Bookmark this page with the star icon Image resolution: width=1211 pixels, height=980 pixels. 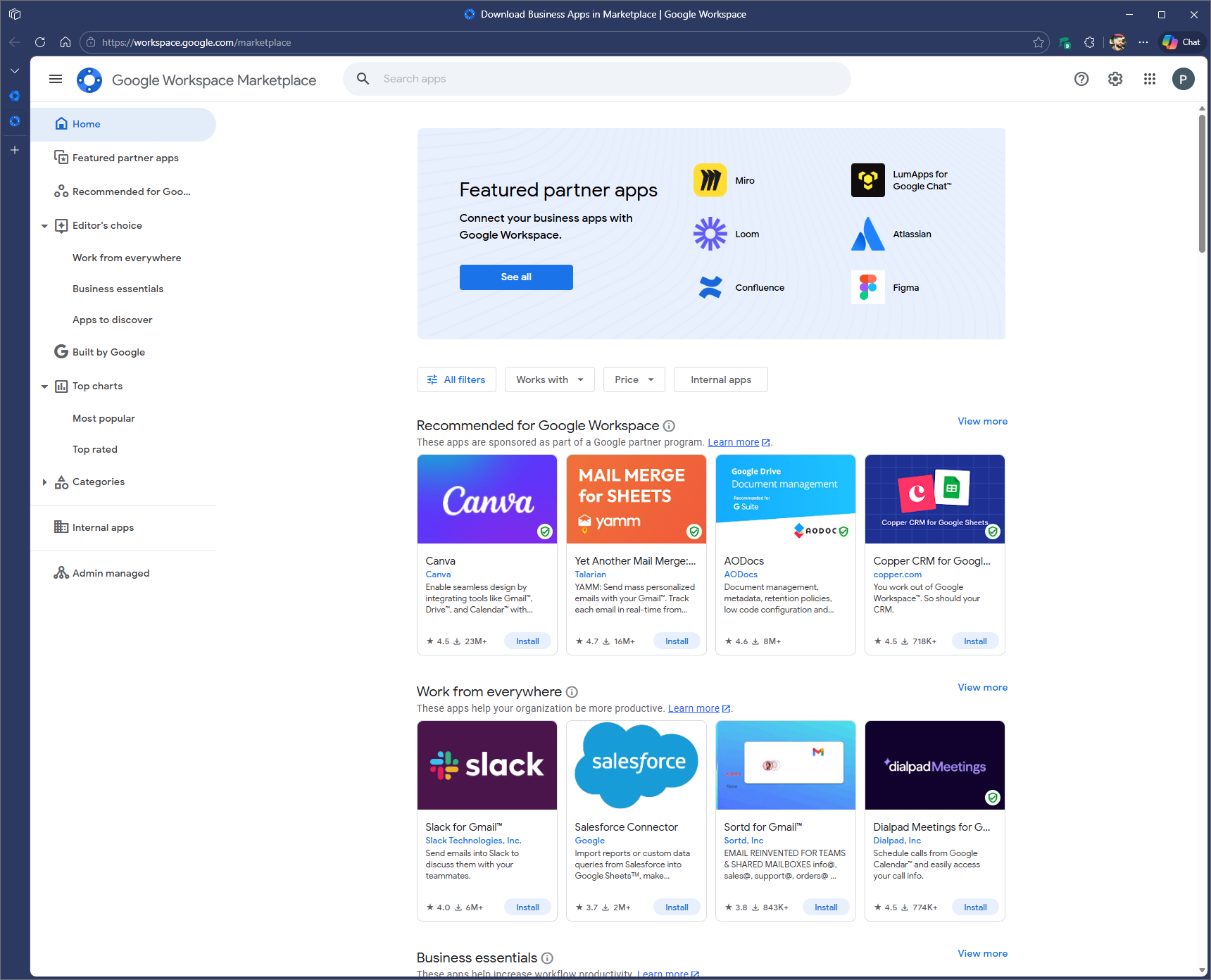click(1038, 42)
